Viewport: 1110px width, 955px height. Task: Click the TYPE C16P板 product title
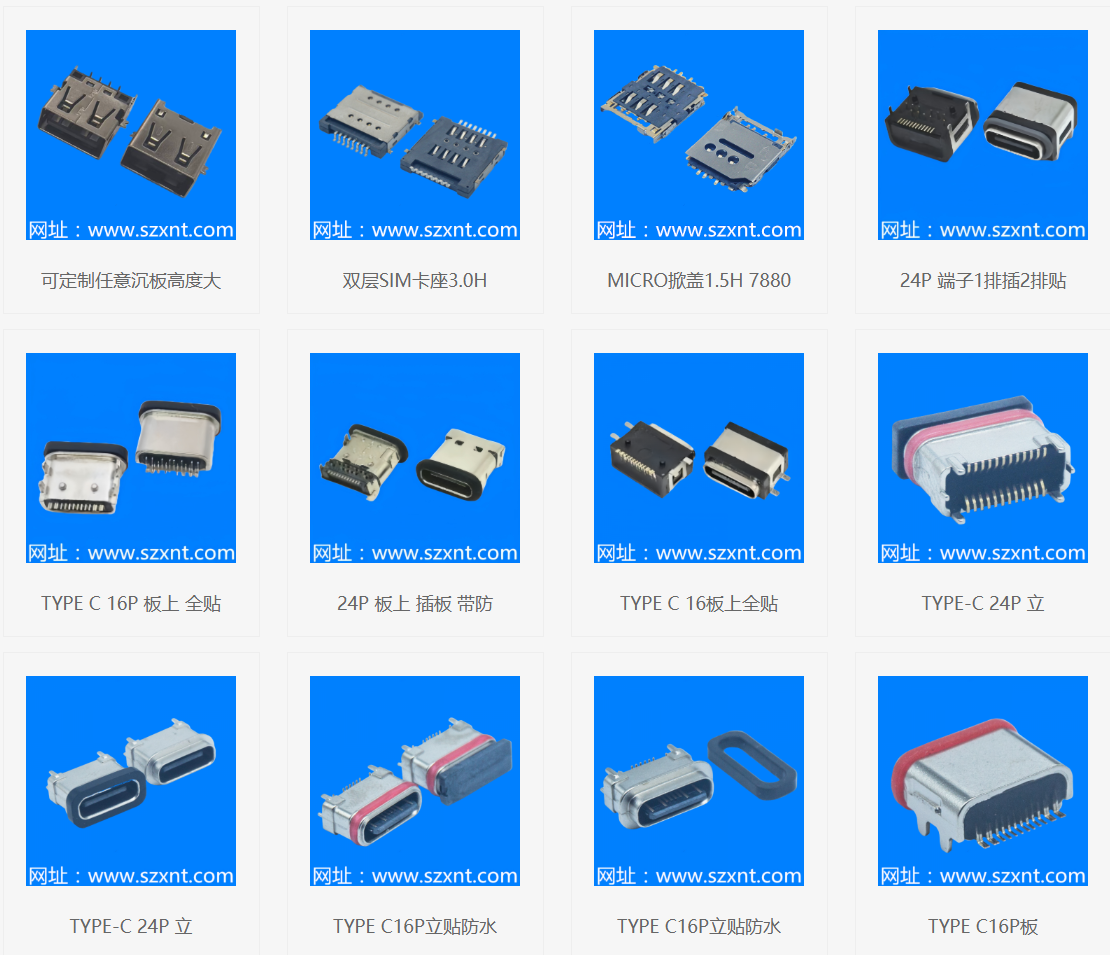(x=983, y=927)
